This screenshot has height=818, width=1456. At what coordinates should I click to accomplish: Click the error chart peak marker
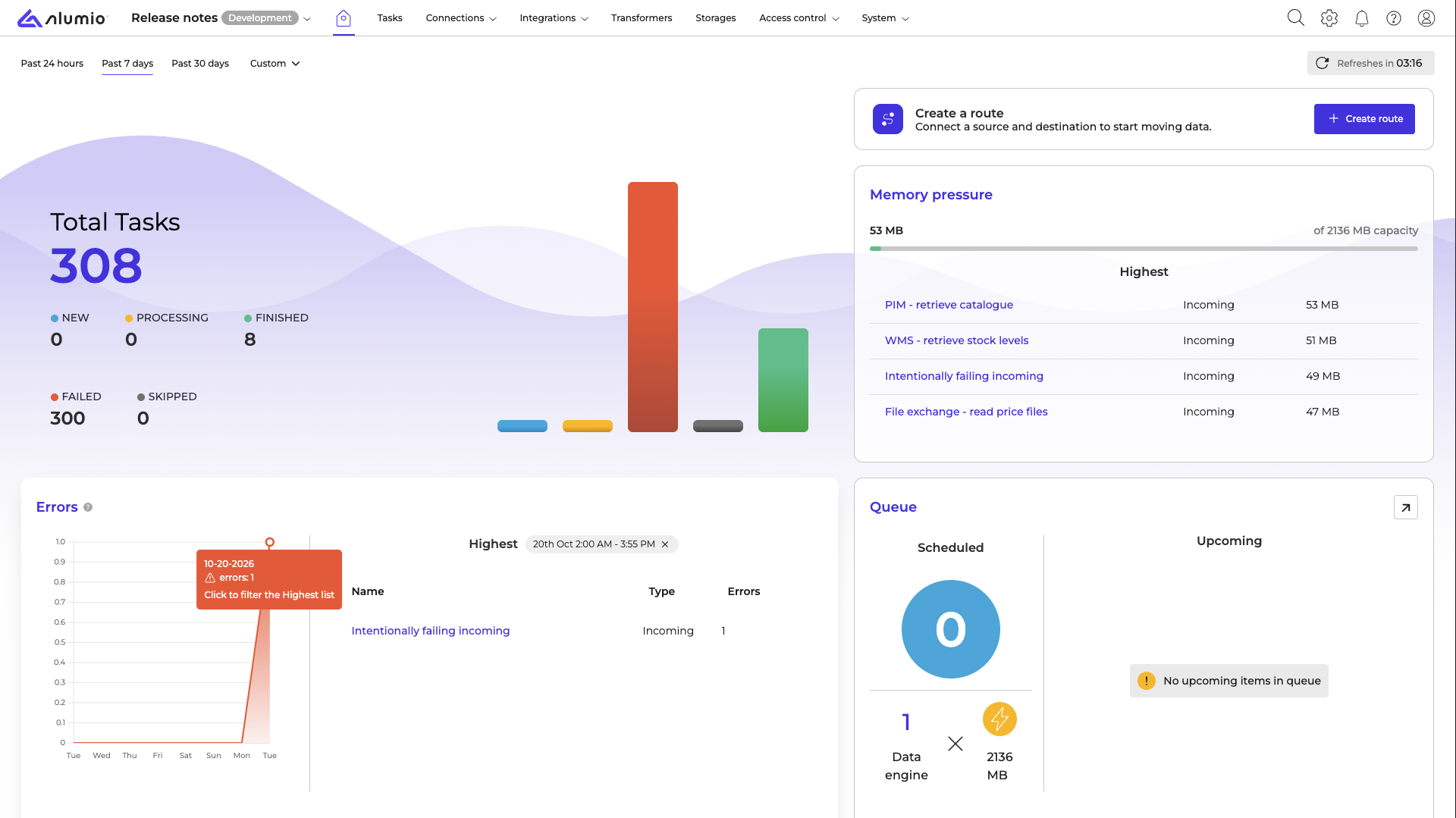click(270, 542)
